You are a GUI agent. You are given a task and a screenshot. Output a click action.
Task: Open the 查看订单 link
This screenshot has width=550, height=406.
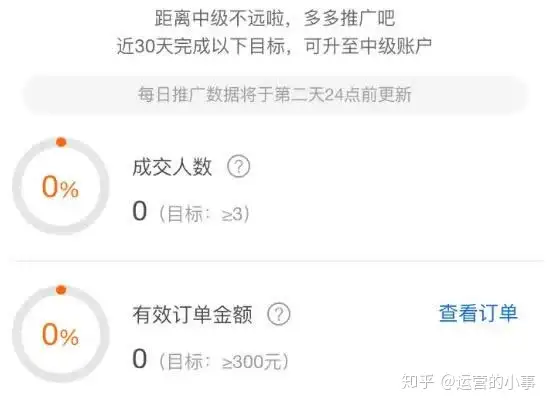click(478, 313)
